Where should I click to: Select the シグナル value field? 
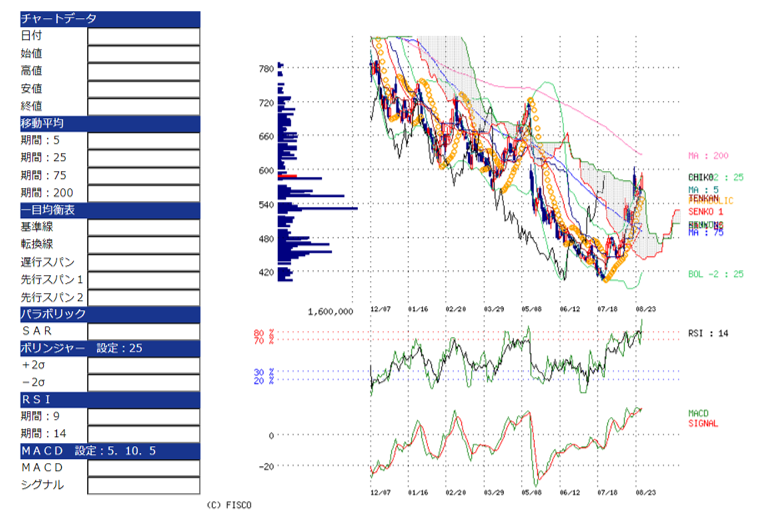point(143,486)
